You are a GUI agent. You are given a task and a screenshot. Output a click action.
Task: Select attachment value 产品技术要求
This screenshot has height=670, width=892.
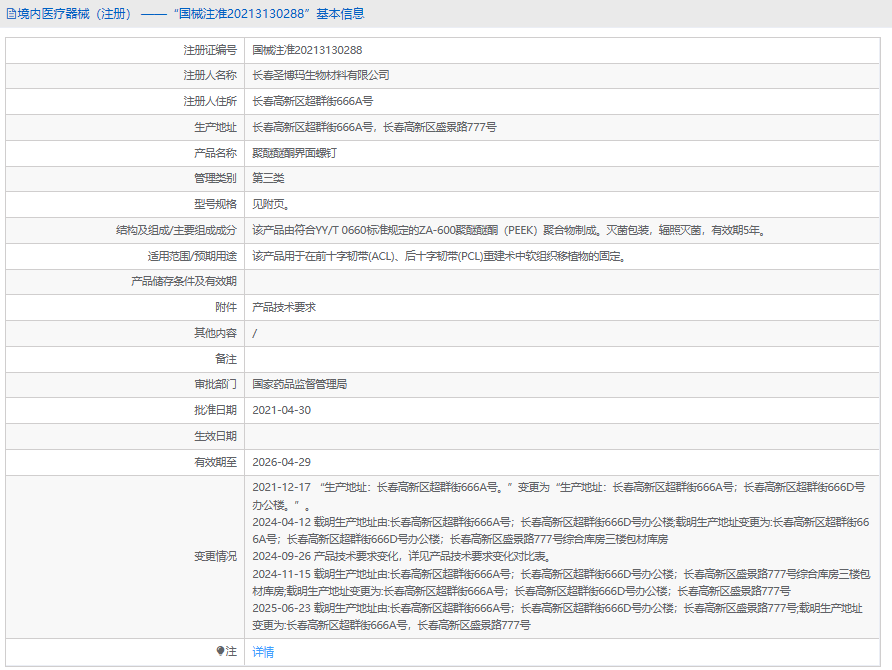coord(284,307)
